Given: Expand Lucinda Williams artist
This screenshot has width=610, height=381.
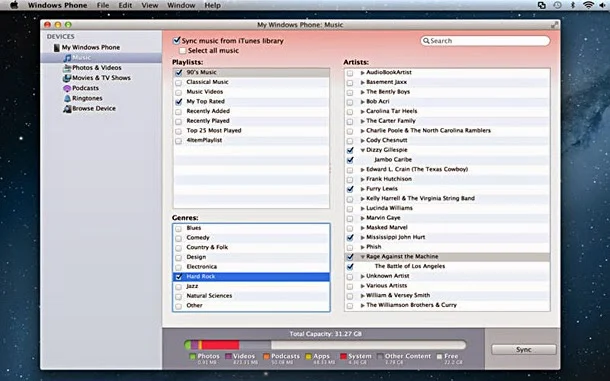Looking at the screenshot, I should click(x=363, y=209).
